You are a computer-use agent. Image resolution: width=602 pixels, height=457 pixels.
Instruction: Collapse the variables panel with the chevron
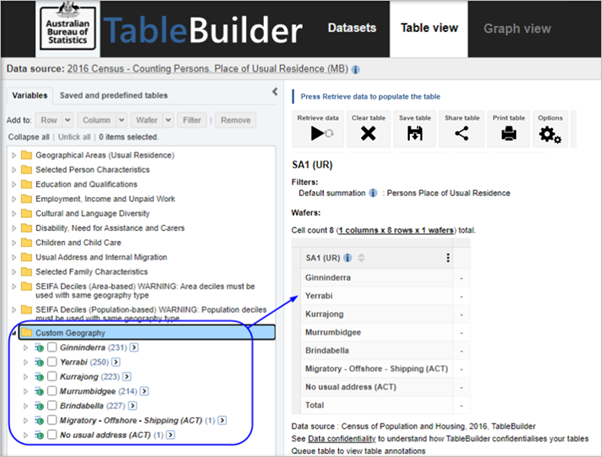click(275, 91)
